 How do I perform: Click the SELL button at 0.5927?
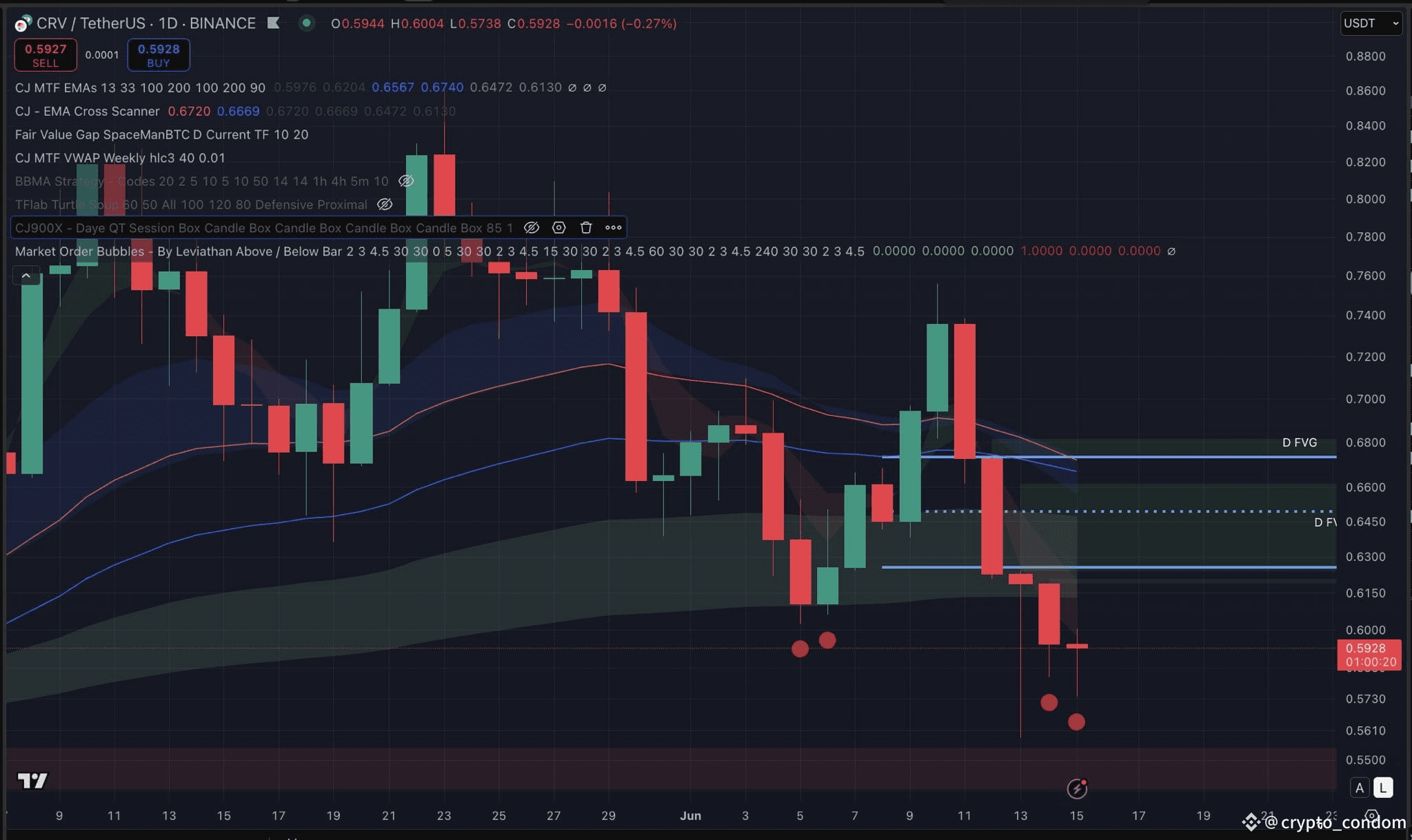[46, 55]
